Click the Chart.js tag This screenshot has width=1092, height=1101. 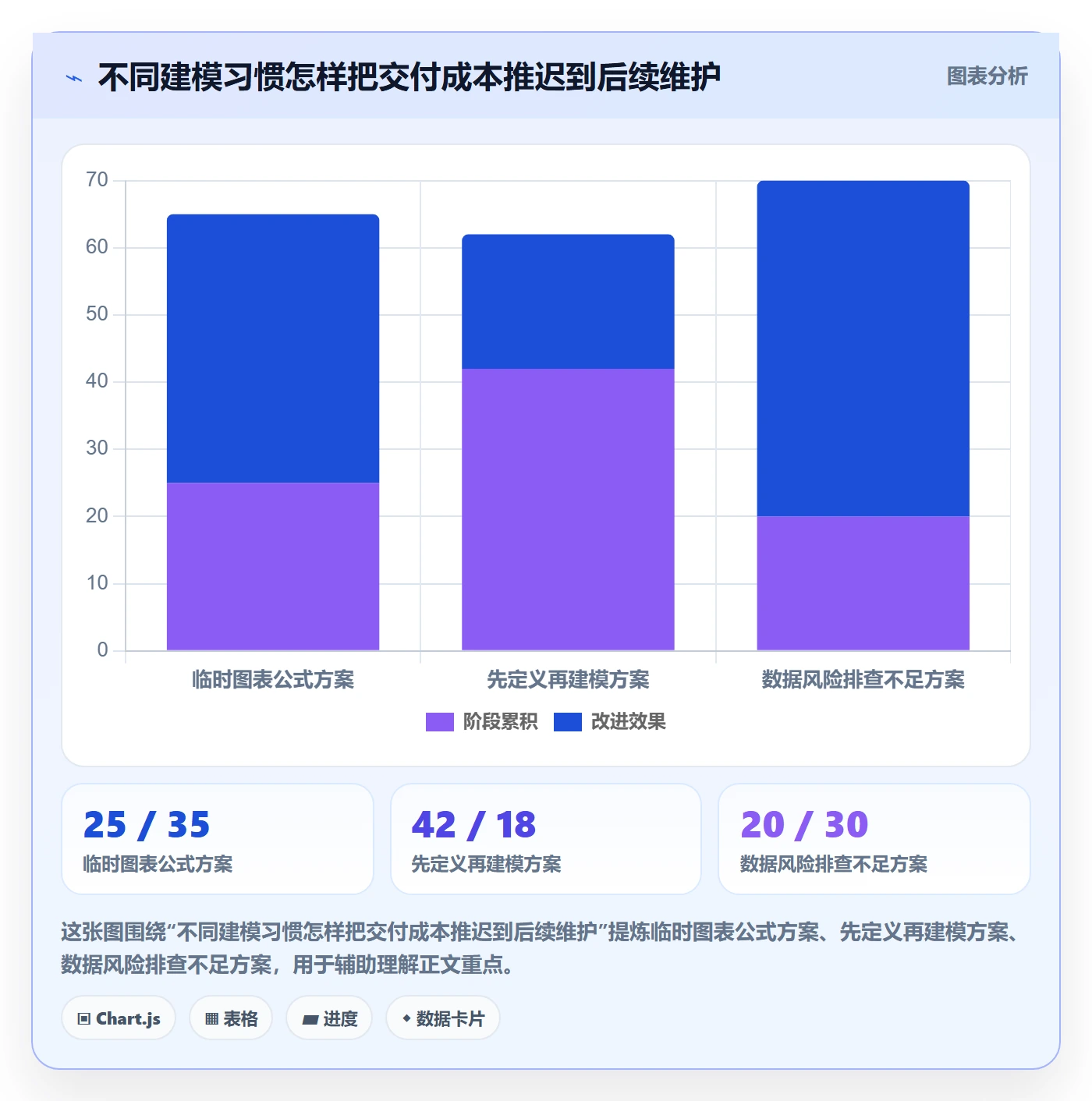click(119, 1018)
